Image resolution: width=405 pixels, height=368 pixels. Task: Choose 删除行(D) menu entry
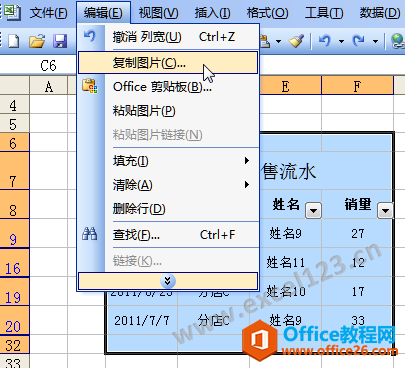point(168,209)
